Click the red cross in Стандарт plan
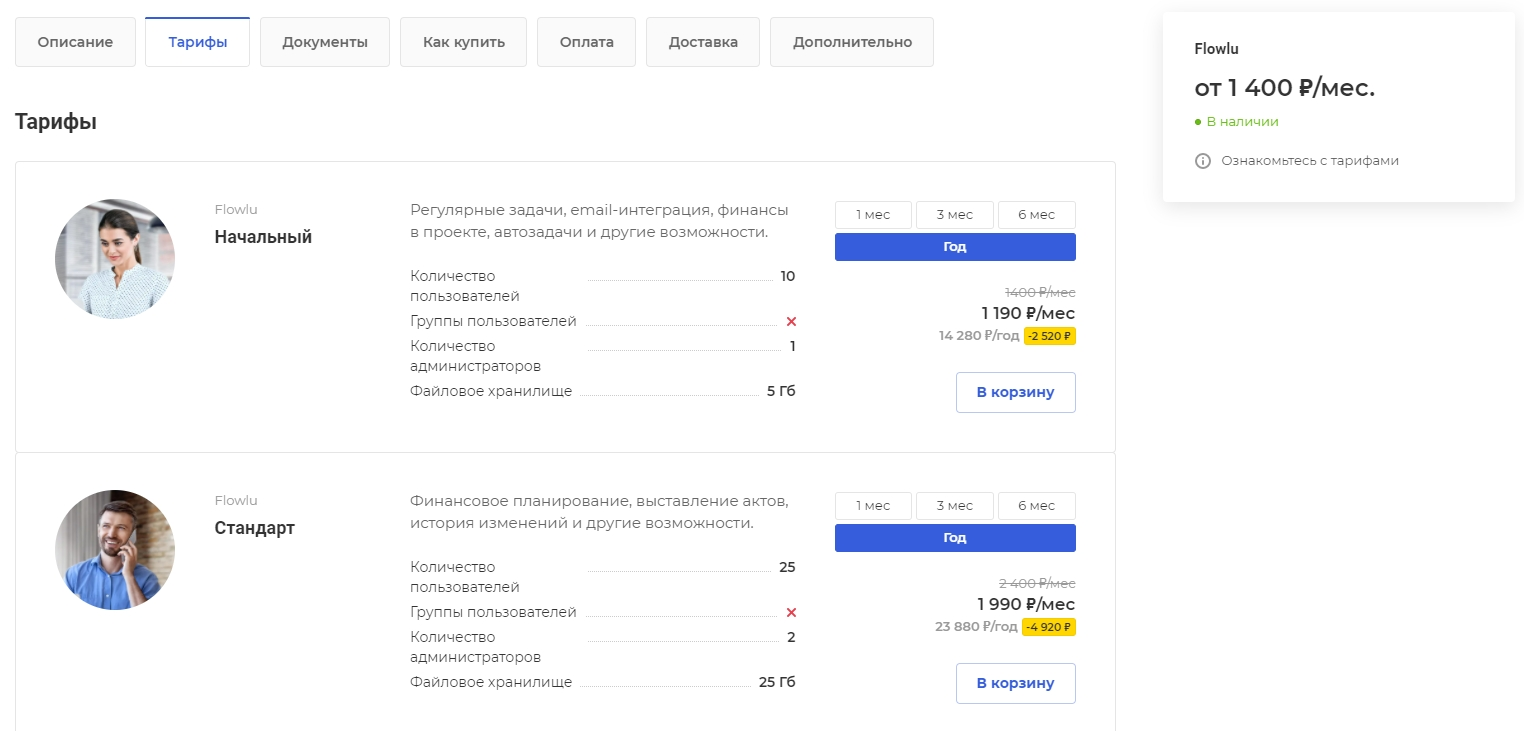 [x=791, y=613]
